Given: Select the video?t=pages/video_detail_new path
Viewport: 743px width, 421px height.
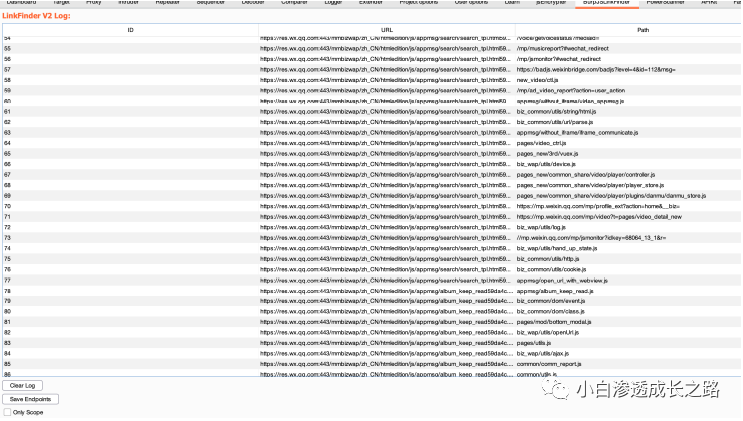Looking at the screenshot, I should click(x=599, y=217).
